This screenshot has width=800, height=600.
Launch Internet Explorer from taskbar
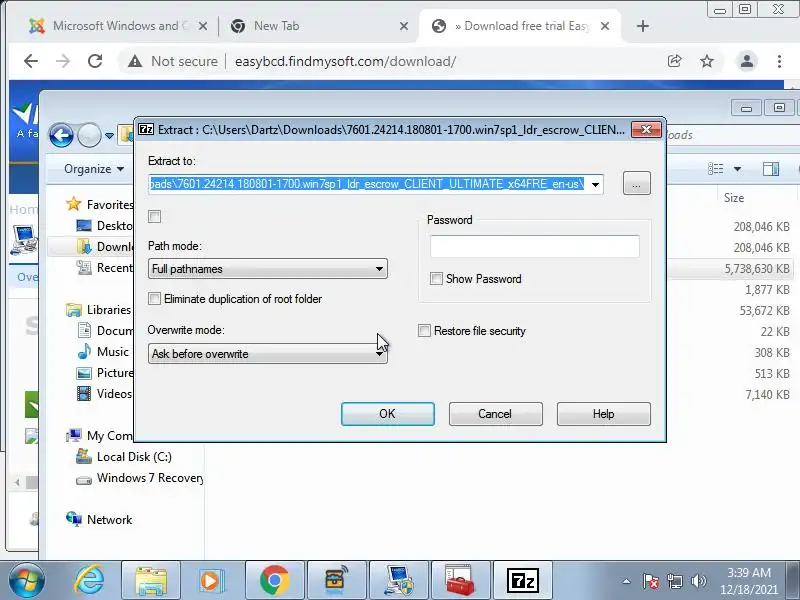89,581
